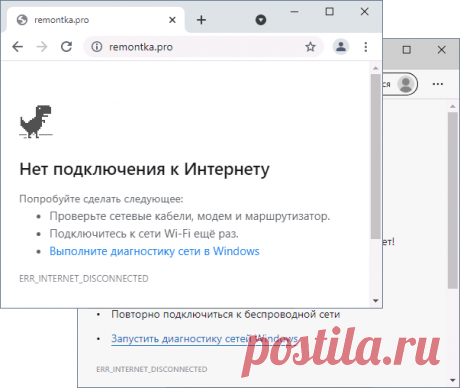This screenshot has height=388, width=460.
Task: Click "Повторно подключиться к беспроводной сети" in Edge
Action: [226, 314]
